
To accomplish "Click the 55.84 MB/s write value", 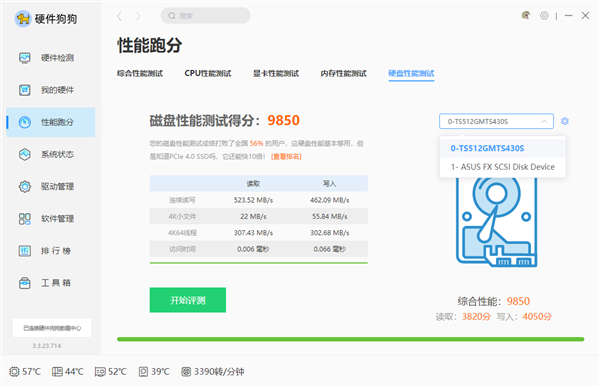I will 329,217.
